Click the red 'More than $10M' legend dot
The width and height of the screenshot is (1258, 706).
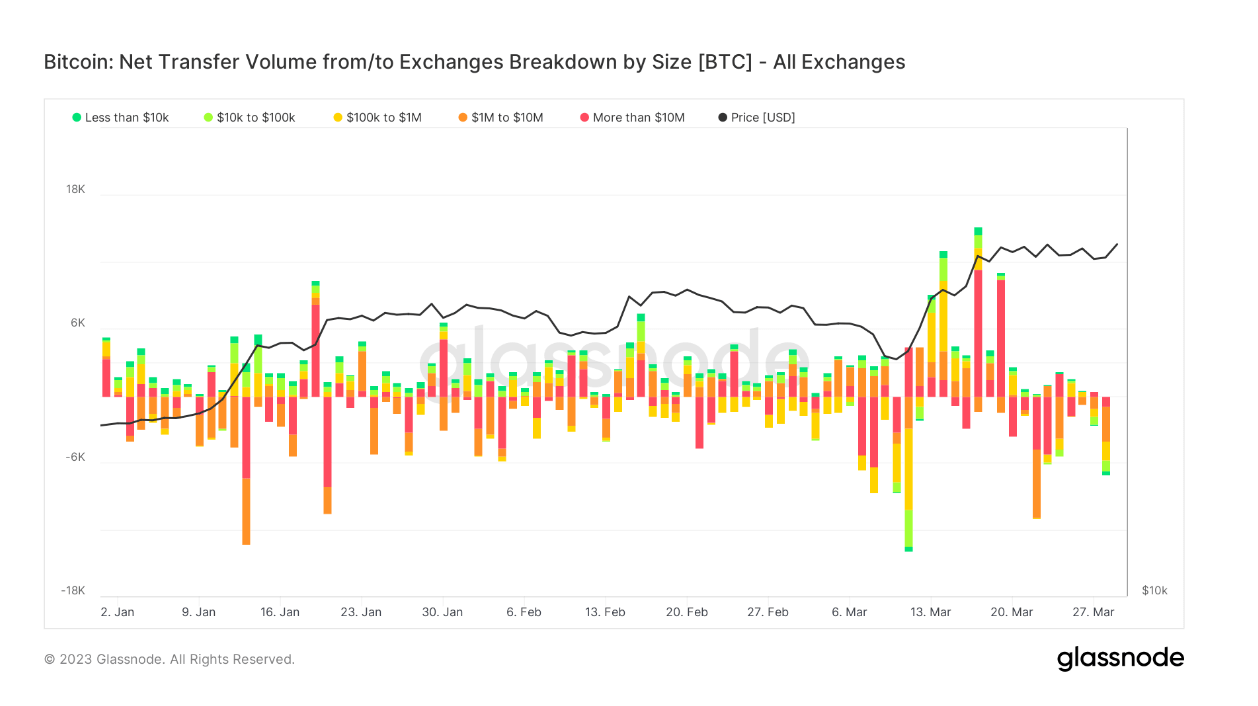[584, 117]
